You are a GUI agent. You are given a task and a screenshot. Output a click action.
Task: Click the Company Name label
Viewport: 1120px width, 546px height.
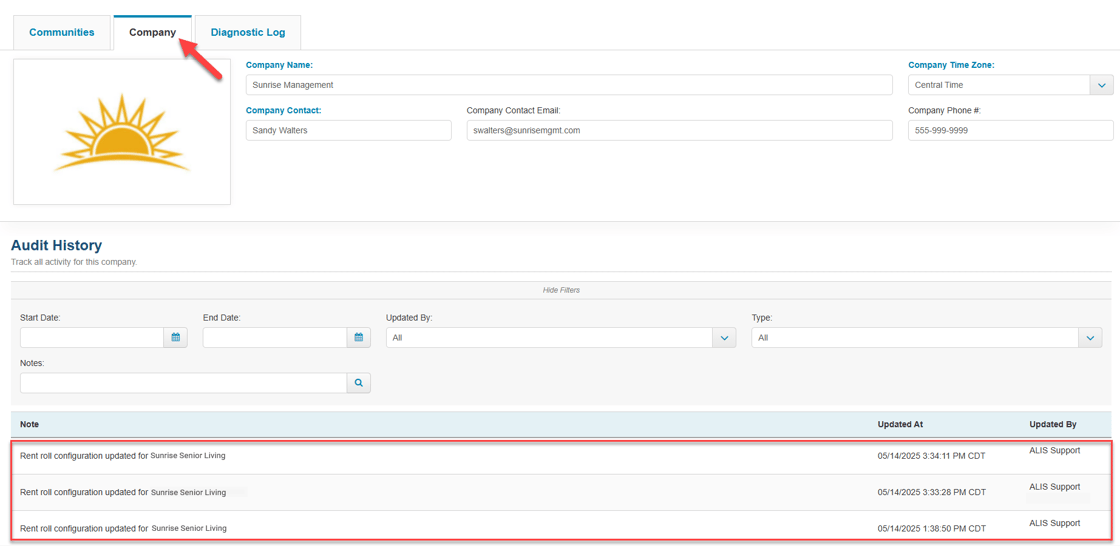click(279, 65)
